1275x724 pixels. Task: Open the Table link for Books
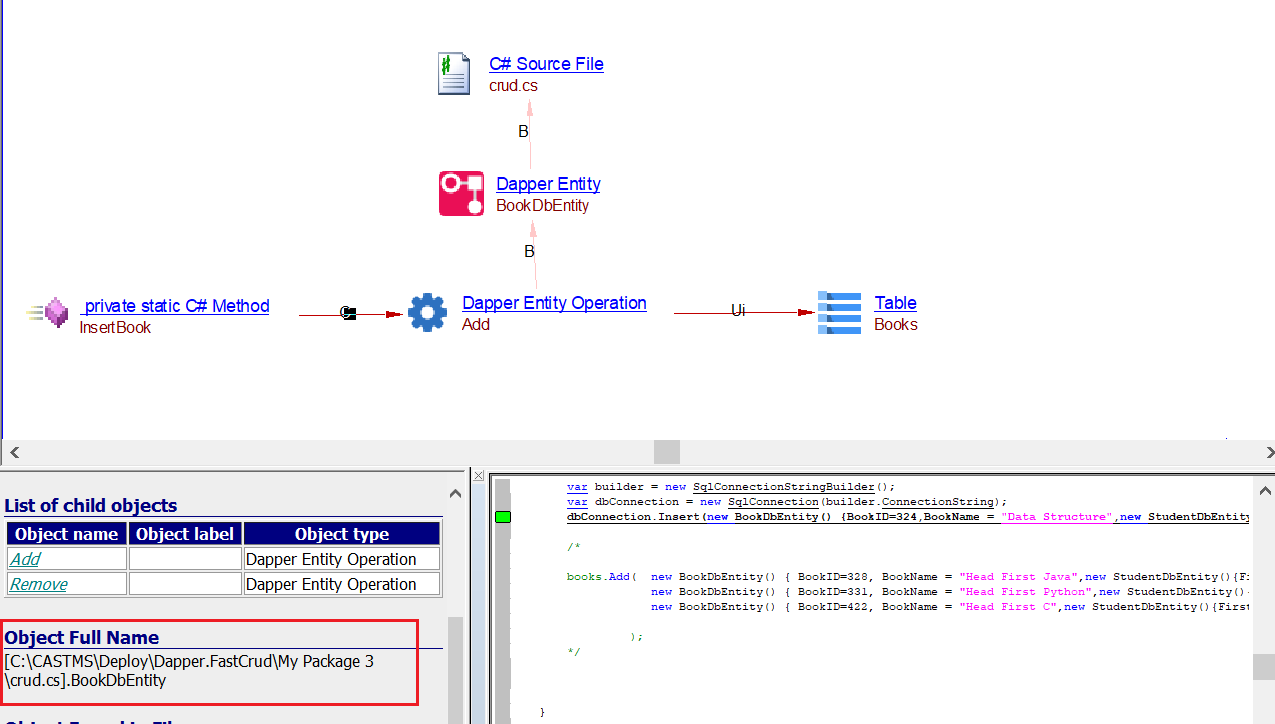pos(895,303)
